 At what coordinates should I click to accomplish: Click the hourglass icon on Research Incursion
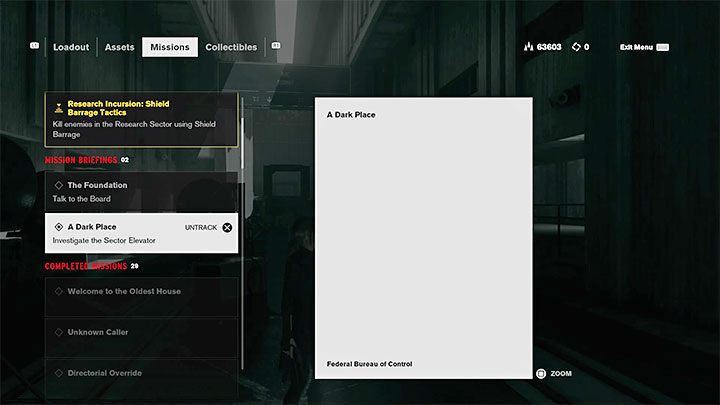coord(57,106)
